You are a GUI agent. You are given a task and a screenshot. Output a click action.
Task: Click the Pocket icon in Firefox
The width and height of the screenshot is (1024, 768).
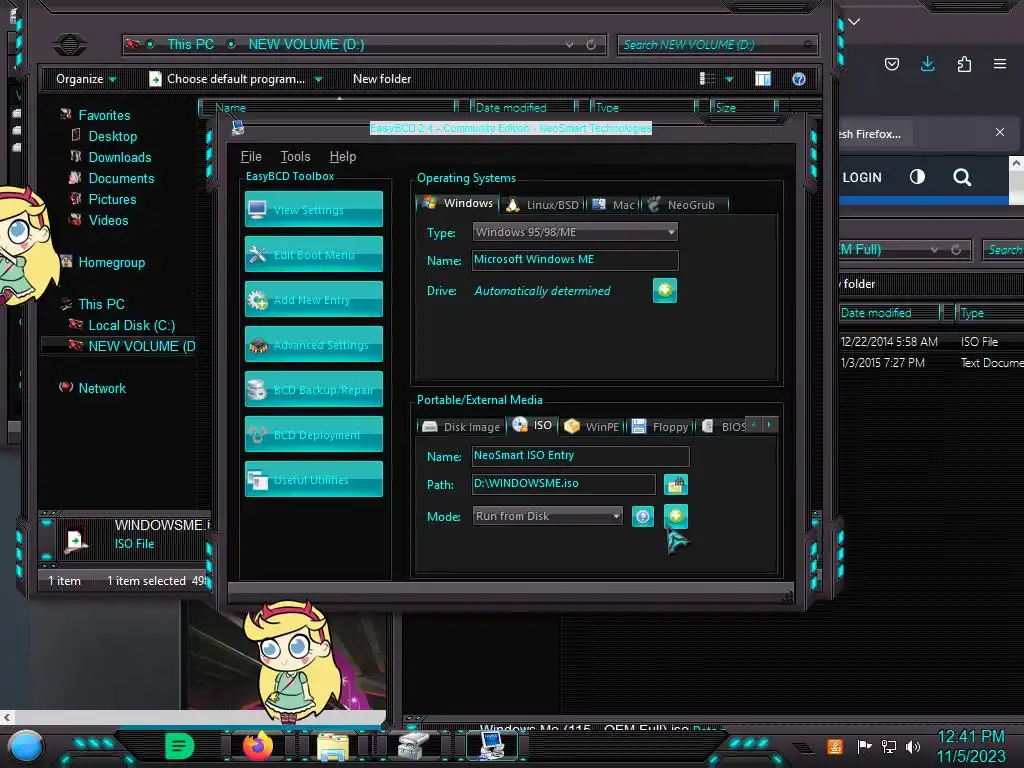point(891,64)
